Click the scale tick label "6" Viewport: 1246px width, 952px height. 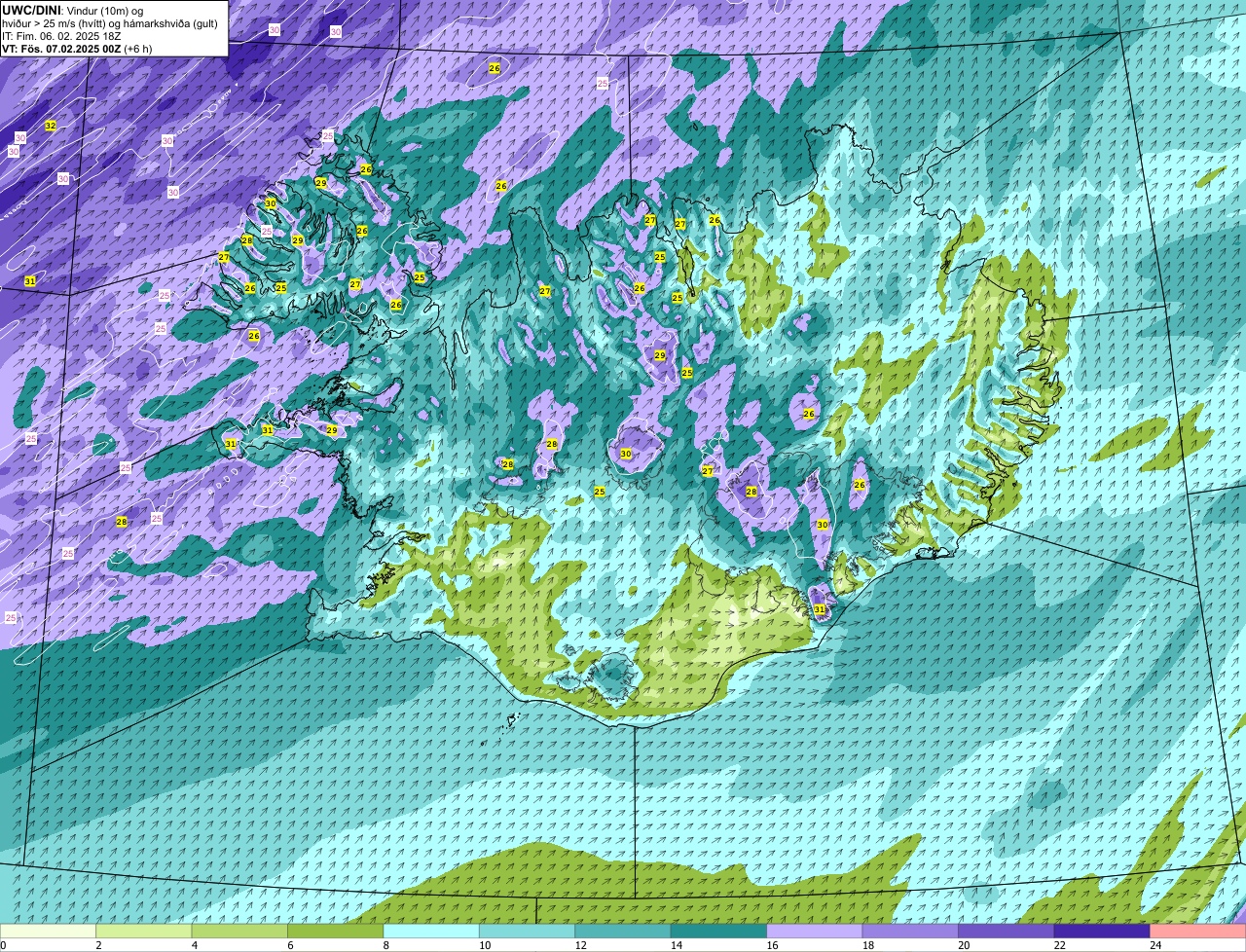pos(290,945)
